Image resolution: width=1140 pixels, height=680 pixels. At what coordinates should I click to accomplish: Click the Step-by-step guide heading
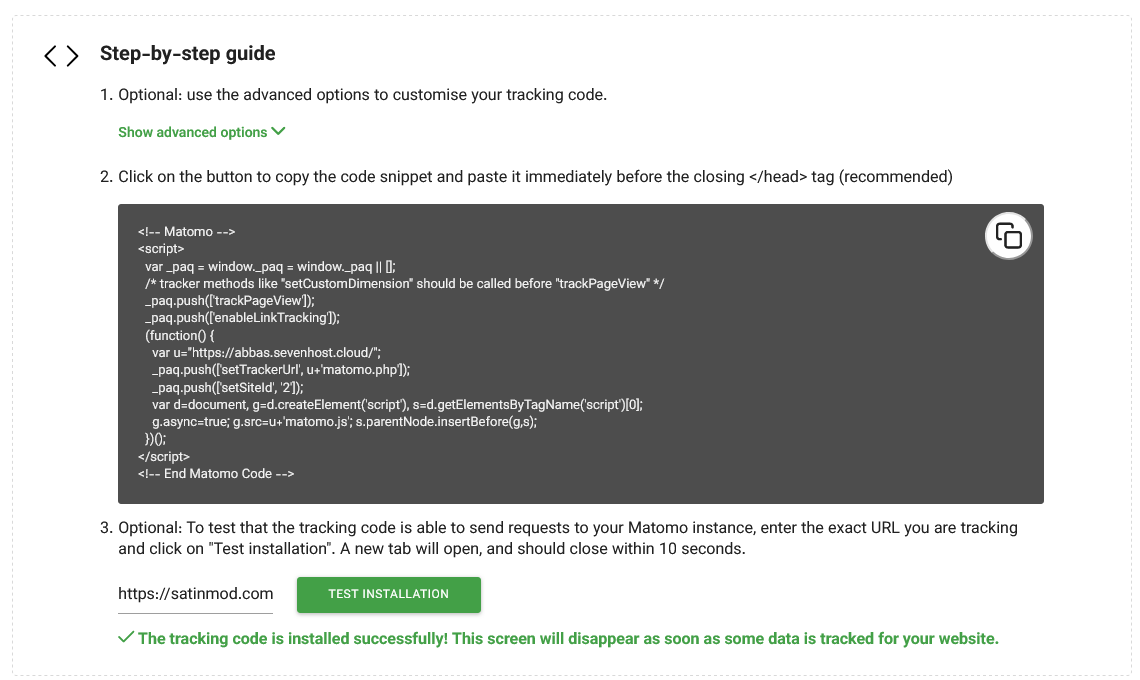click(x=188, y=53)
